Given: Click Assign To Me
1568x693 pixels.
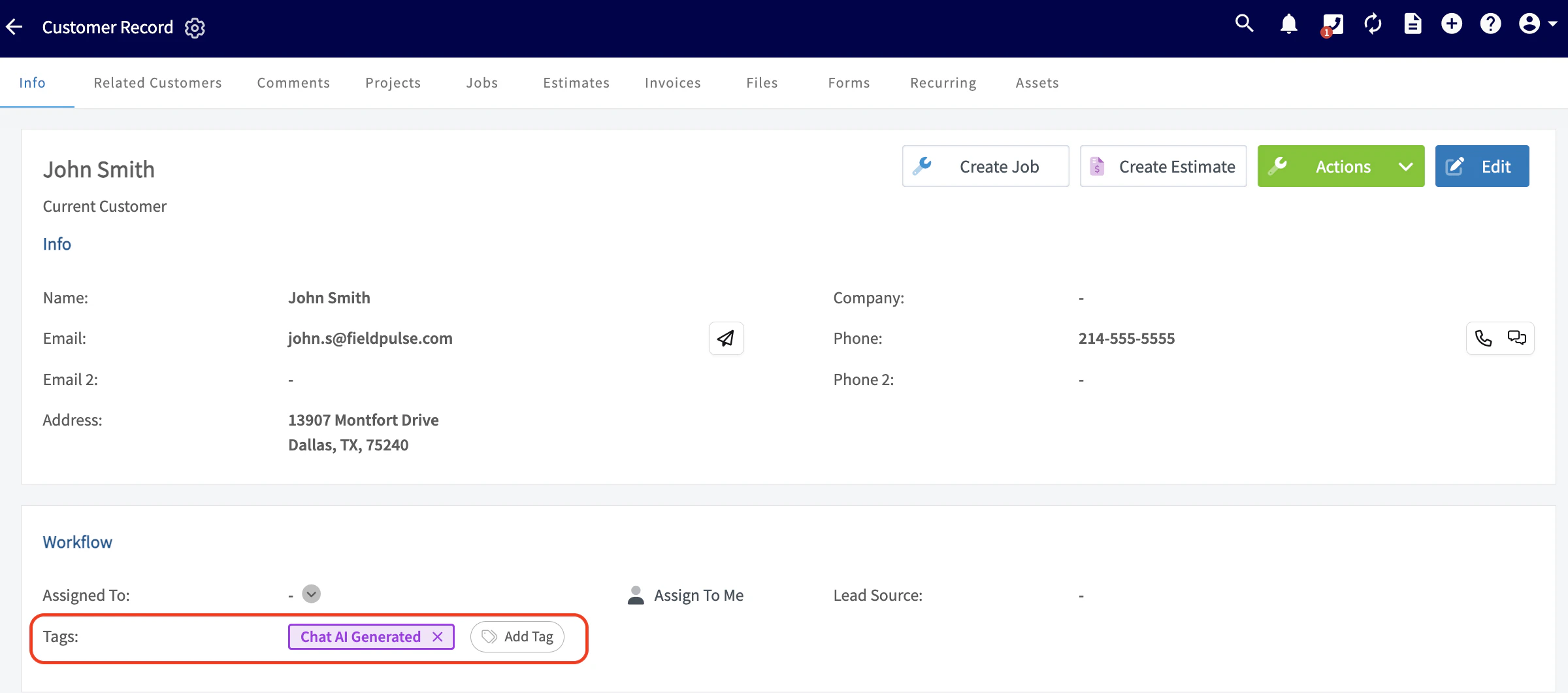Looking at the screenshot, I should pos(685,596).
